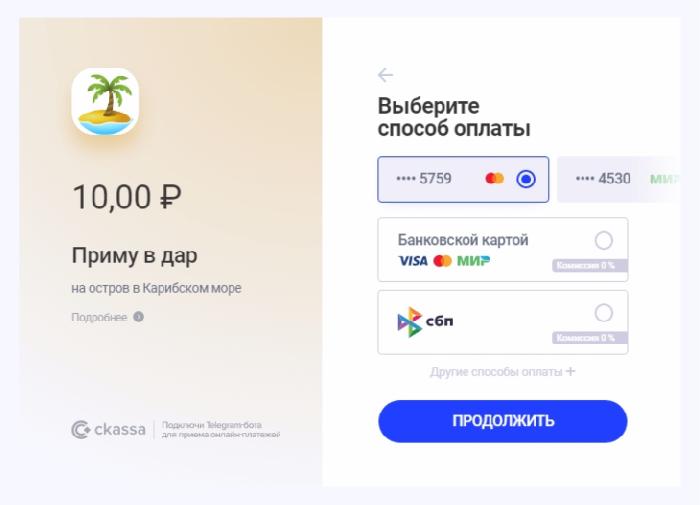This screenshot has height=505, width=700.
Task: Click the VISA logo under Банковской картой
Action: [x=412, y=261]
